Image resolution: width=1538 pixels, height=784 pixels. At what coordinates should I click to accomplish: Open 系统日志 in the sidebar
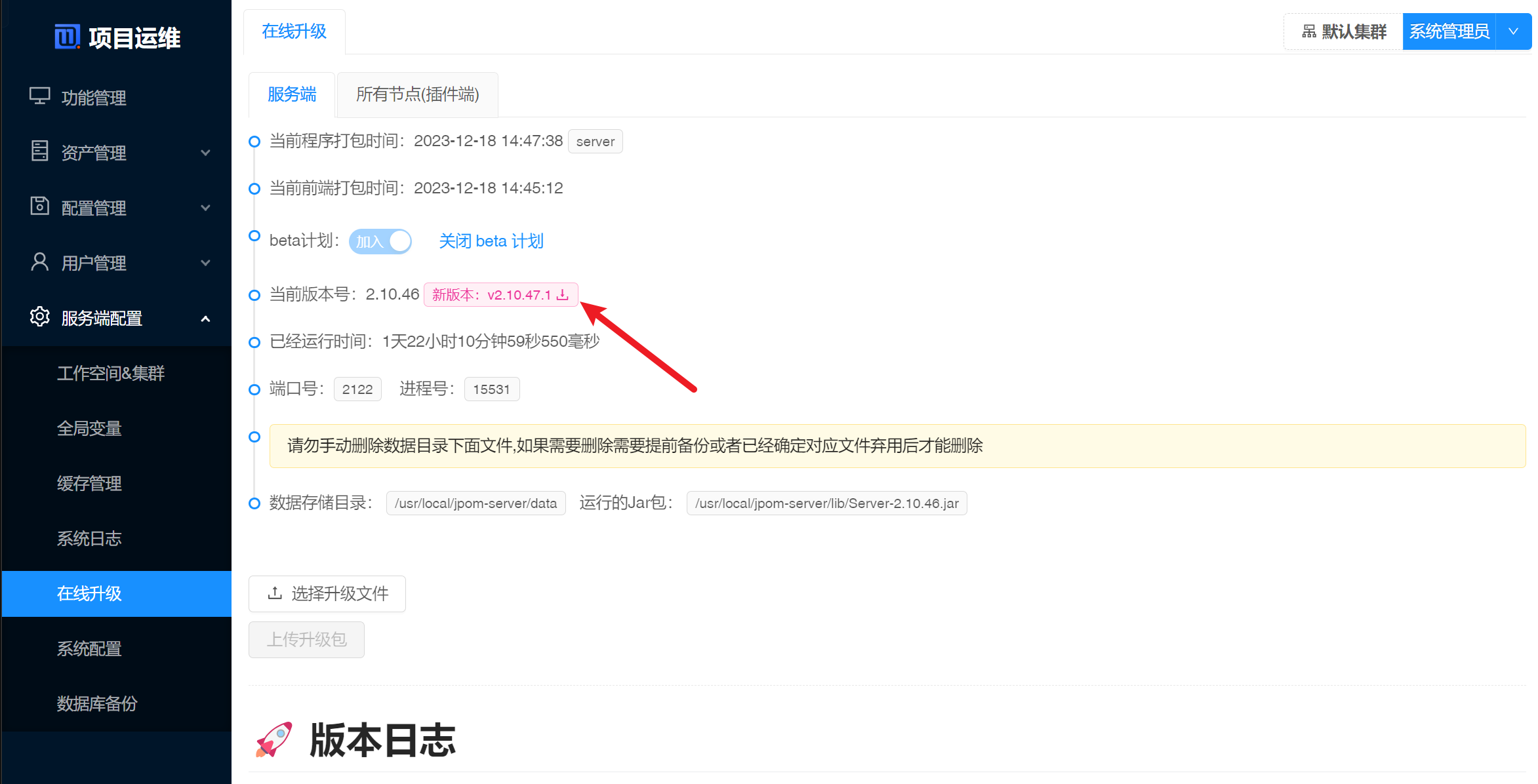[89, 539]
